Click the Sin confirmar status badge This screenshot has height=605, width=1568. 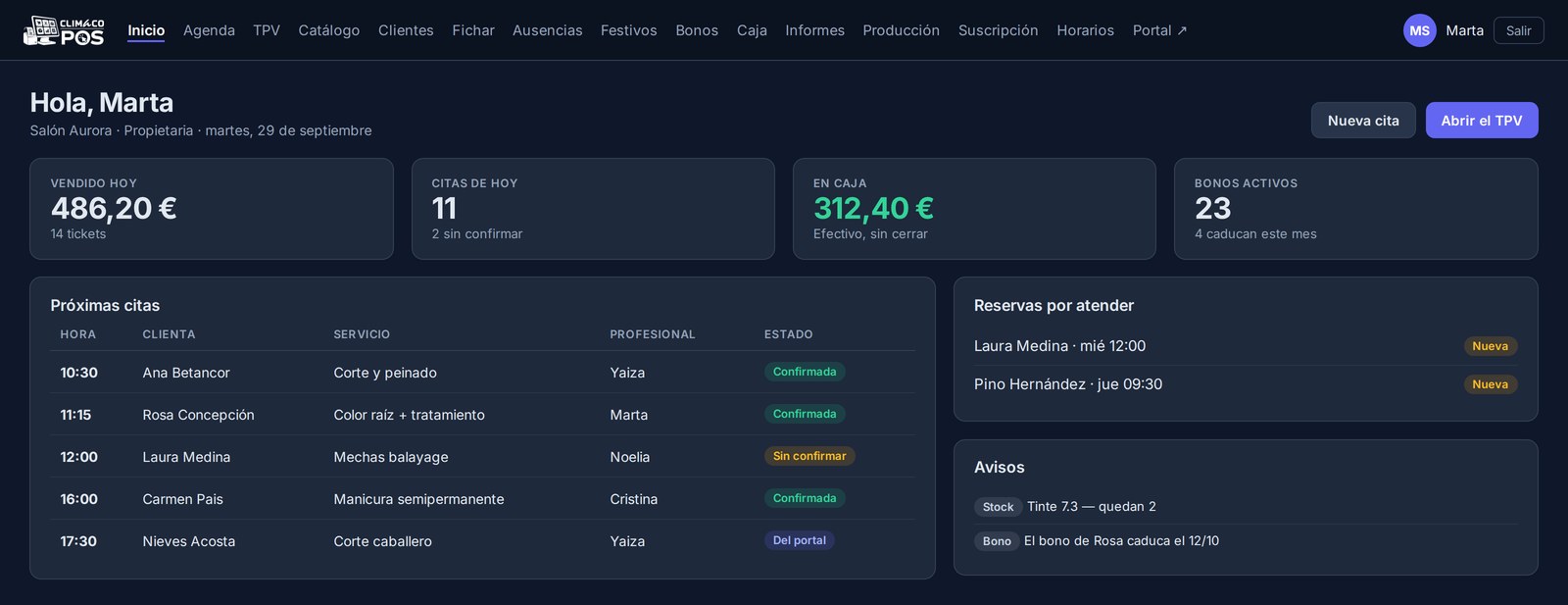tap(809, 456)
